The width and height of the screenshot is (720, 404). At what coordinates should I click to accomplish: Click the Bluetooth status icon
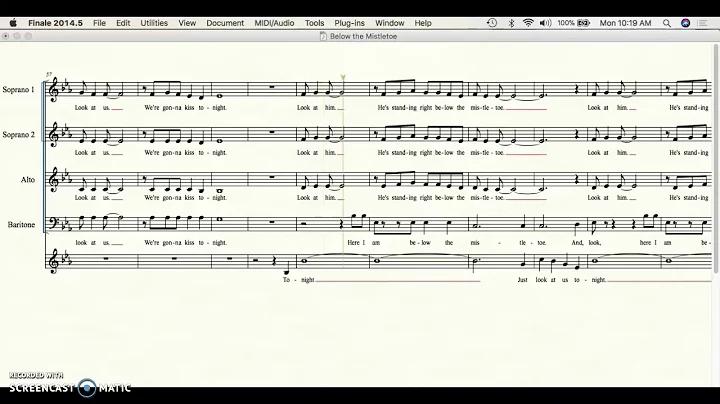point(511,23)
